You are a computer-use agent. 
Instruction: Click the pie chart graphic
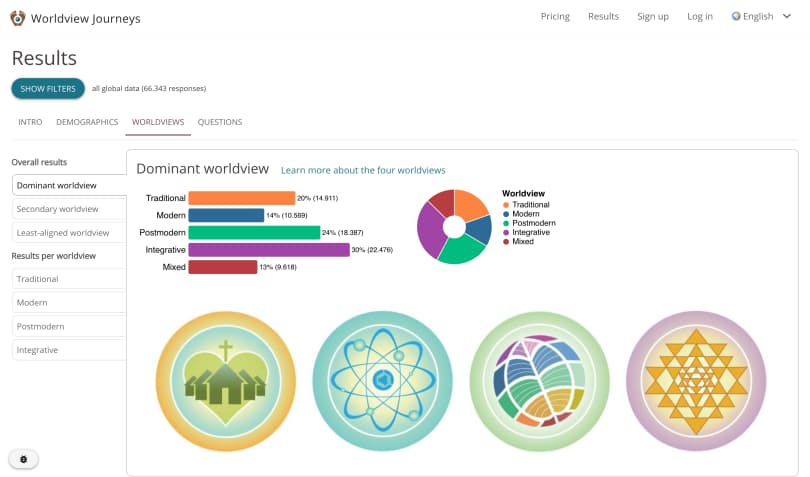click(x=453, y=226)
